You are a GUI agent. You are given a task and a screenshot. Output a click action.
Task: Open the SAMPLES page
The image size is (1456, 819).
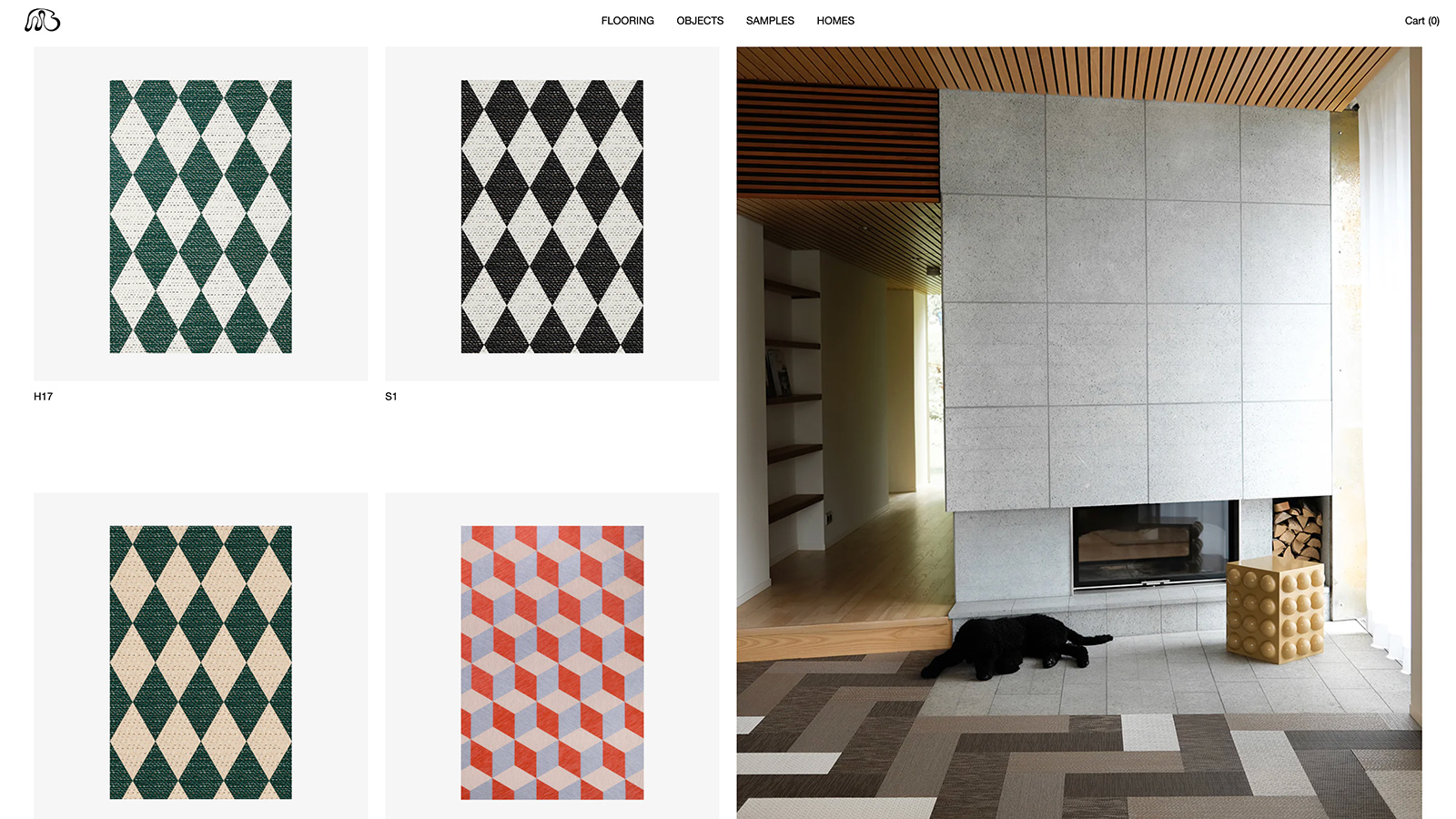[770, 21]
